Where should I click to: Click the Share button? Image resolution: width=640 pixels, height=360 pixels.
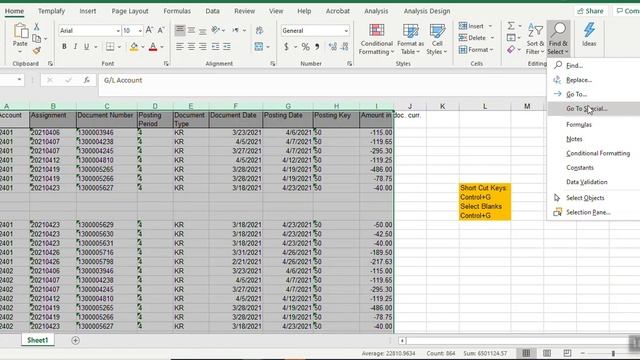point(591,11)
